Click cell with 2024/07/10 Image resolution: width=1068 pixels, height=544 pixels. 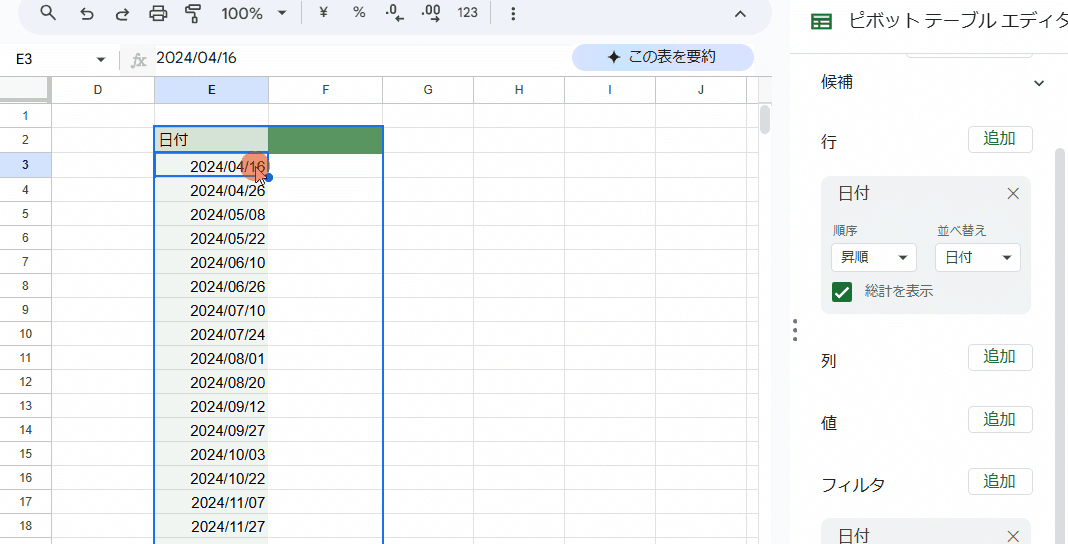coord(212,310)
